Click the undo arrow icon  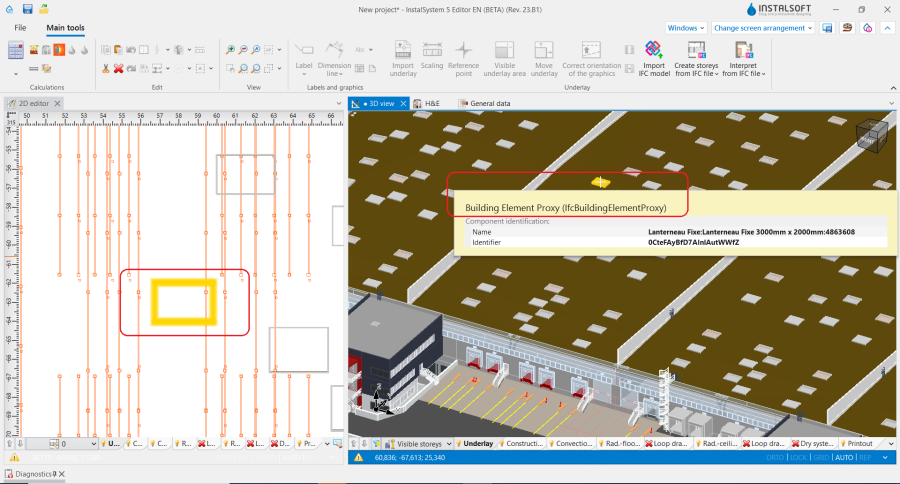(131, 50)
